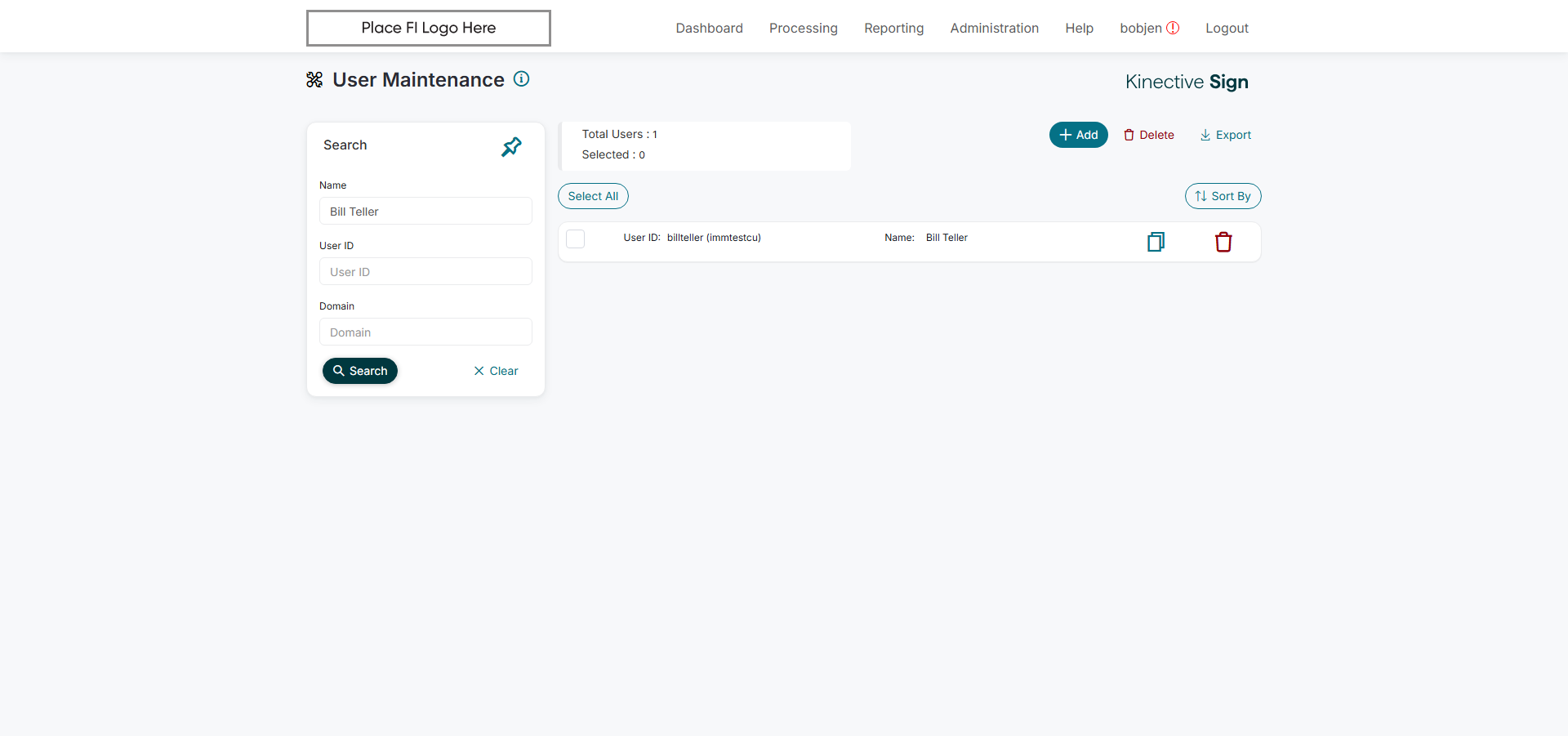The image size is (1568, 736).
Task: Open the Administration menu
Action: (995, 28)
